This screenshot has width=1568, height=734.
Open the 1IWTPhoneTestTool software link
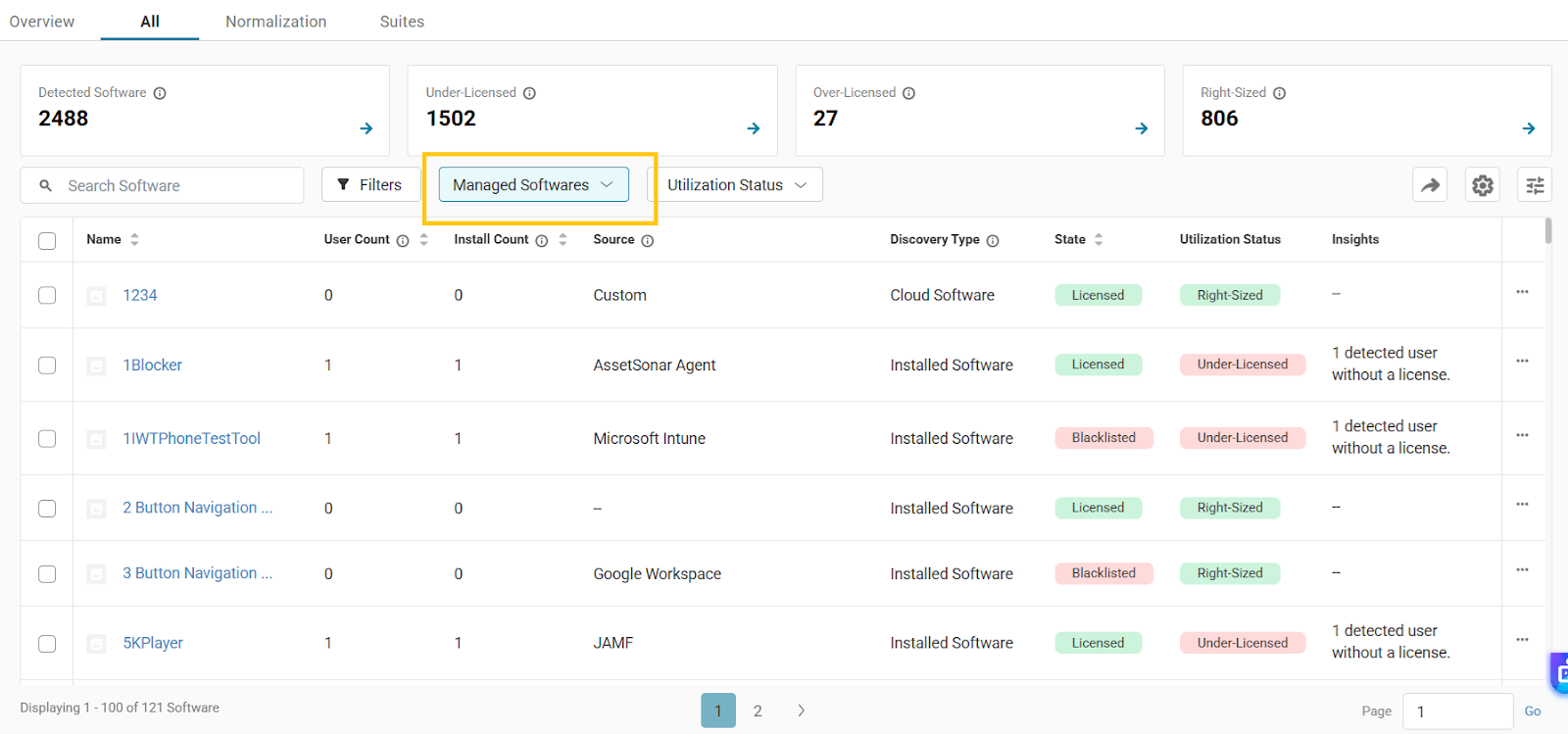coord(191,439)
